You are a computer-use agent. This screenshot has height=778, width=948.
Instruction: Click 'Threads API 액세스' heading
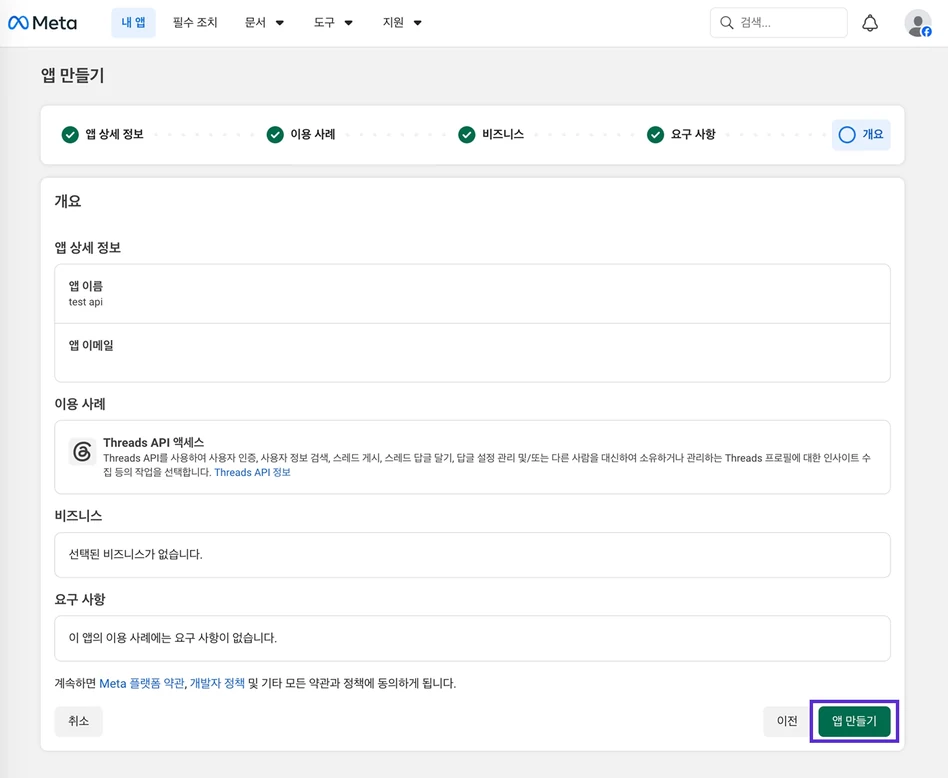[x=154, y=442]
